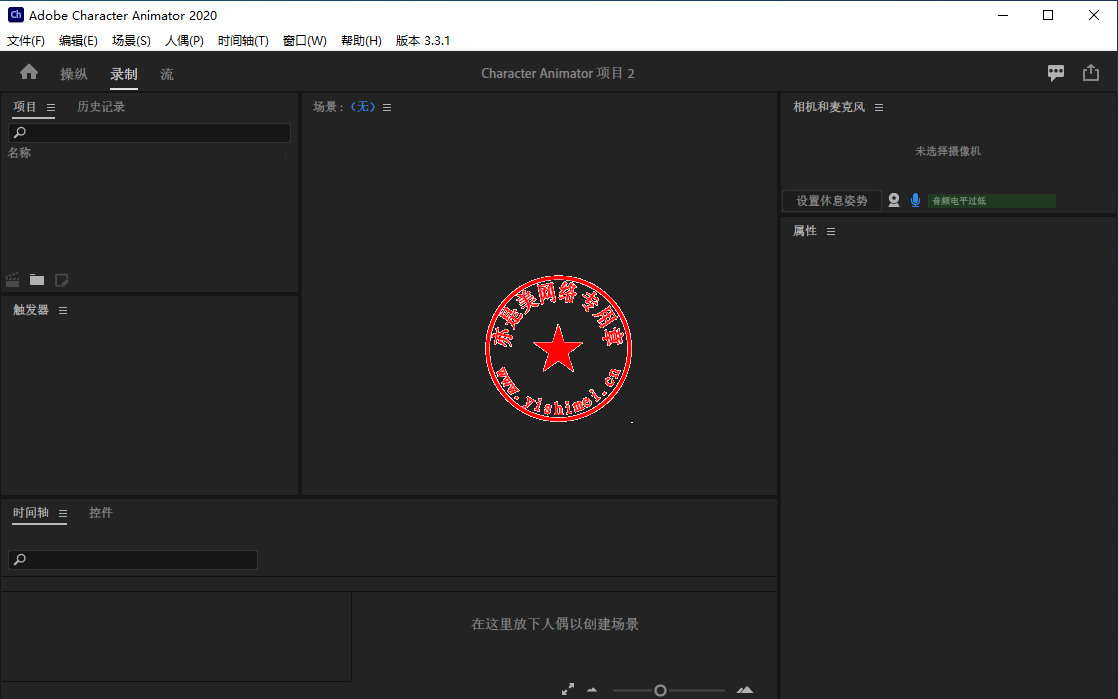Click the timeline zoom slider

point(668,690)
